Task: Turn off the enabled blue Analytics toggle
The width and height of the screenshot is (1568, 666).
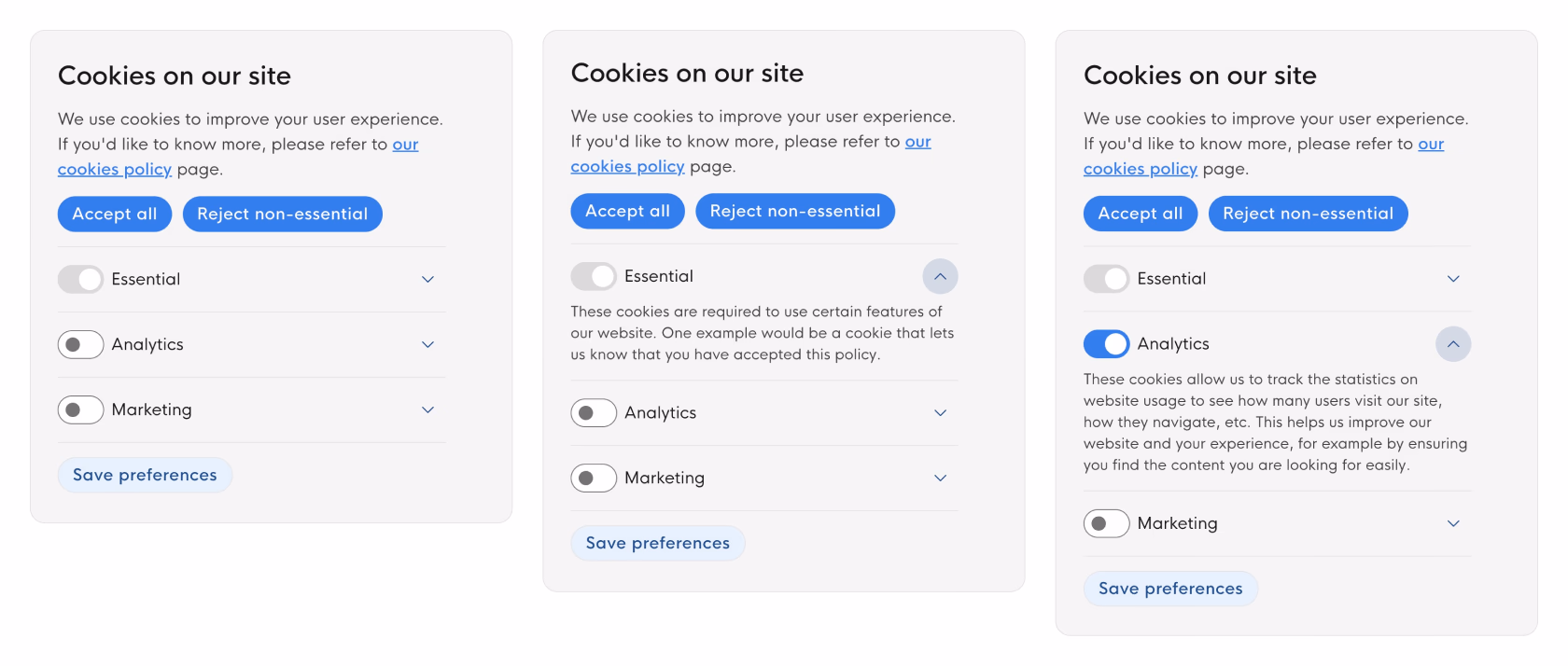Action: coord(1106,344)
